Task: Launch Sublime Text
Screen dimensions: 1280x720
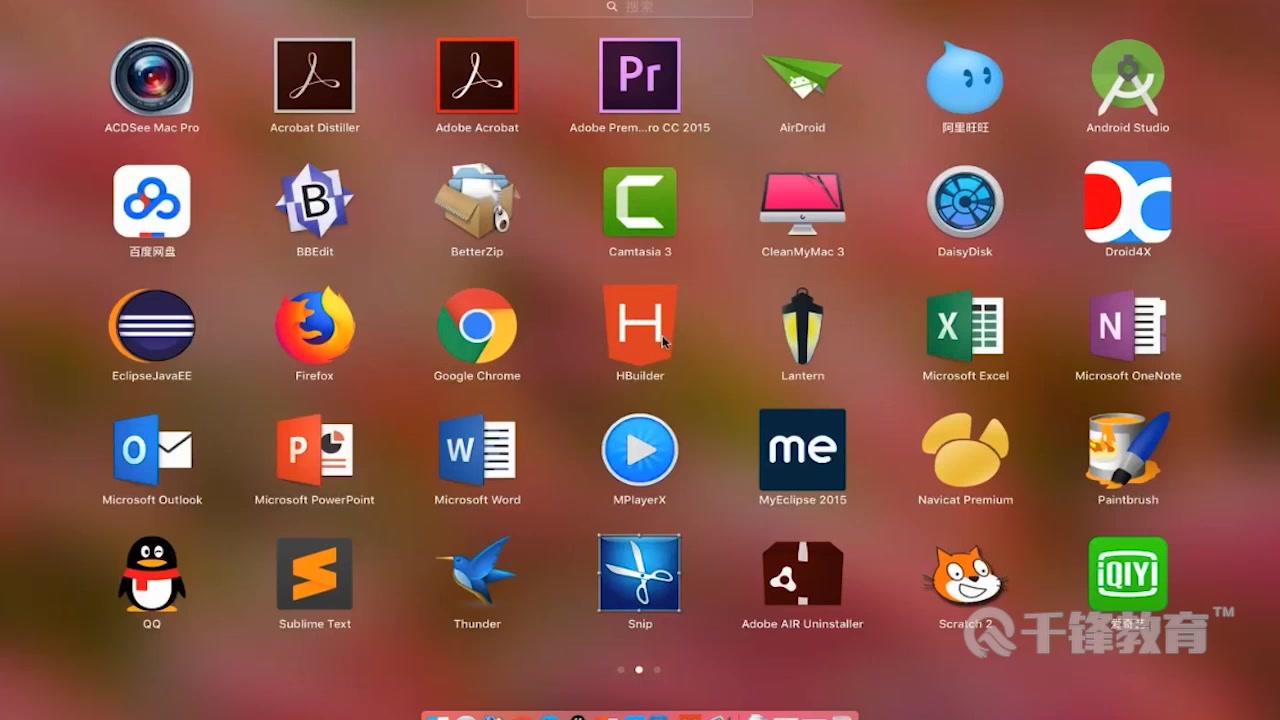Action: [315, 574]
